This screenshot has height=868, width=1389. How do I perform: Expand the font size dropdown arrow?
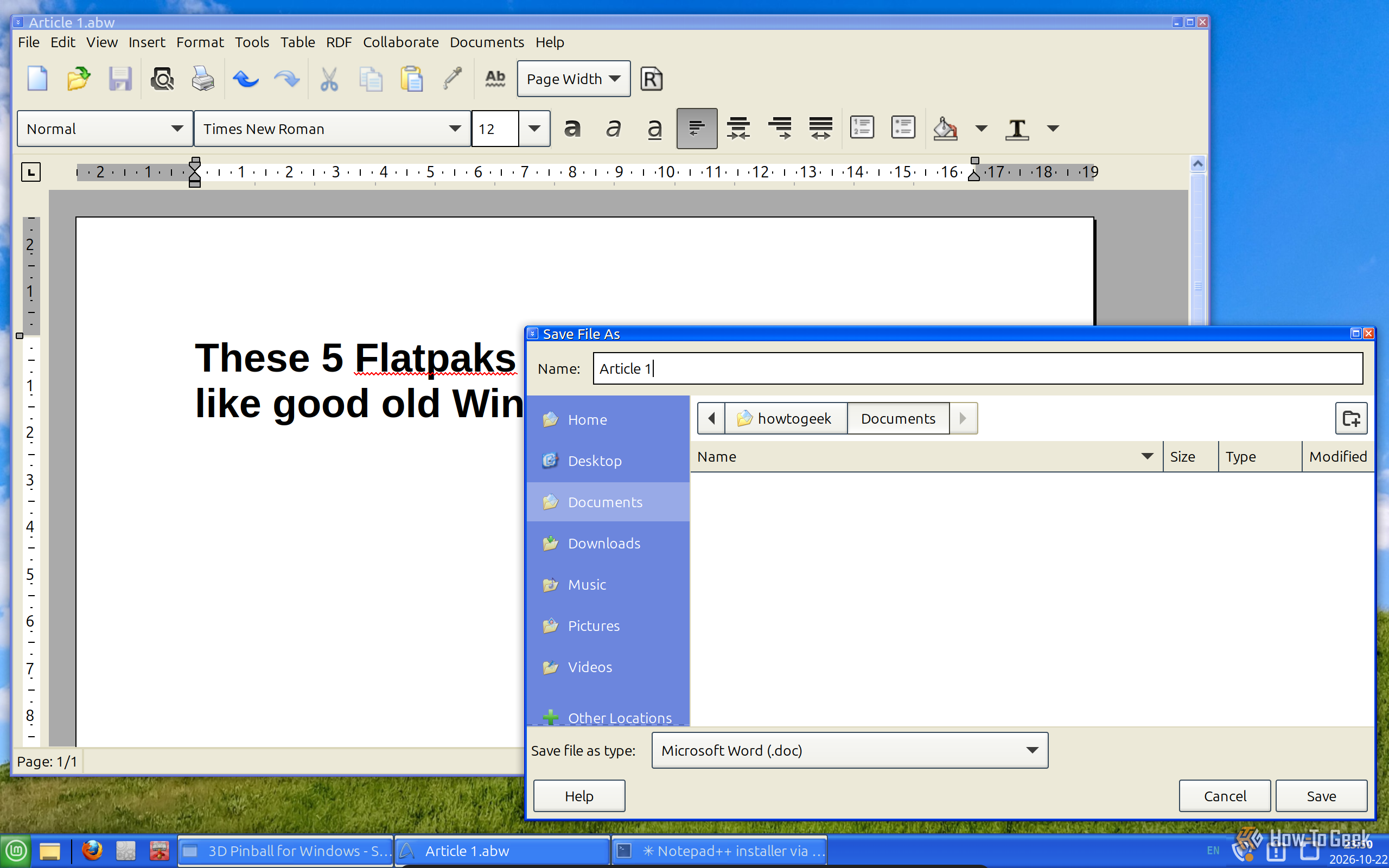click(534, 129)
